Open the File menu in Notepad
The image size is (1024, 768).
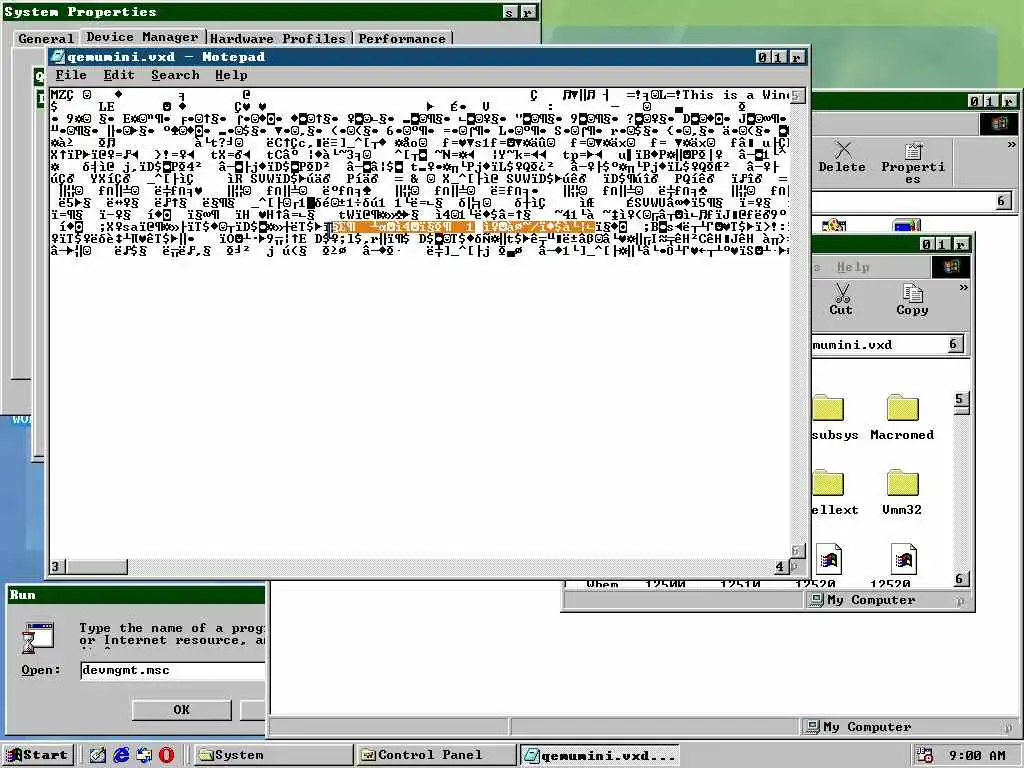click(x=71, y=75)
